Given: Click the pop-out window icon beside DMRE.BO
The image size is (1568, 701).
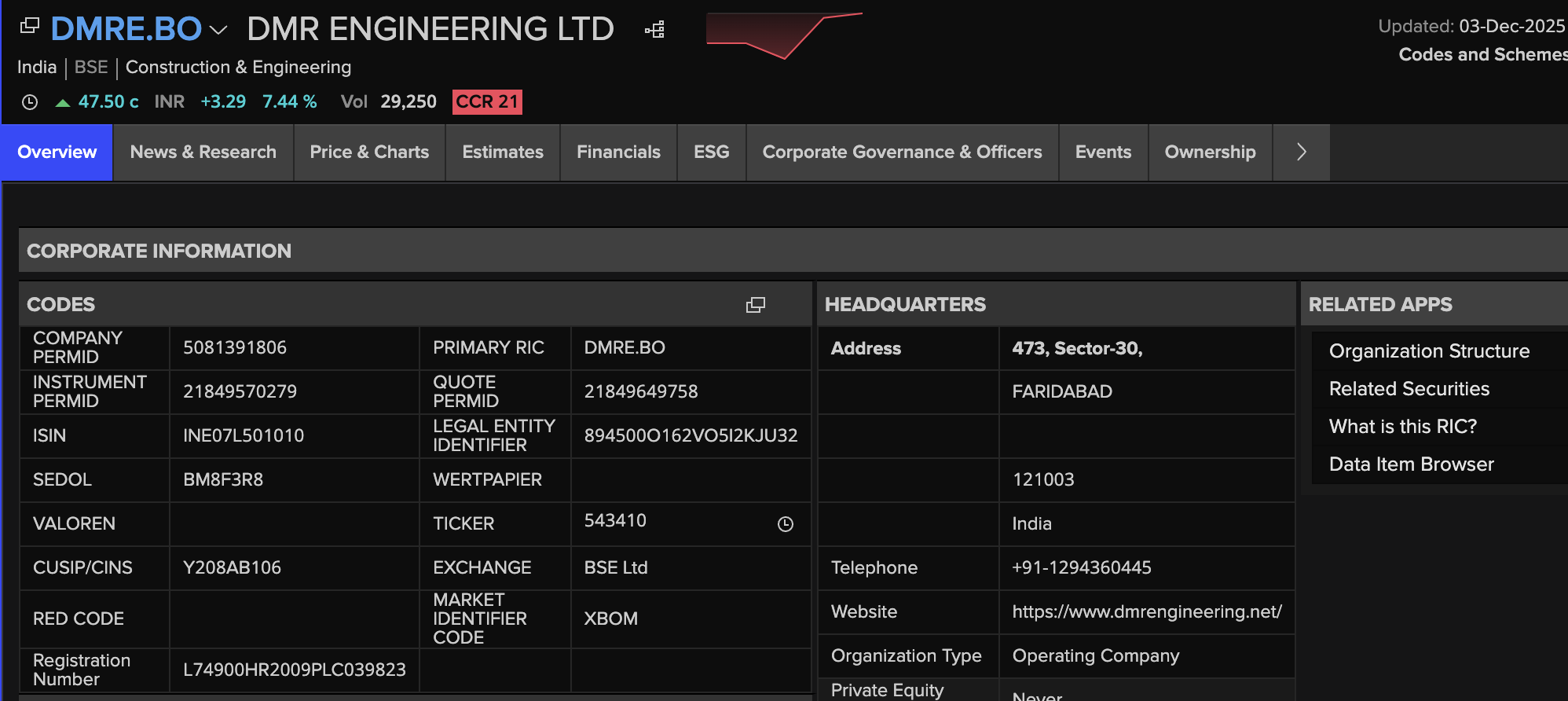Looking at the screenshot, I should point(30,26).
